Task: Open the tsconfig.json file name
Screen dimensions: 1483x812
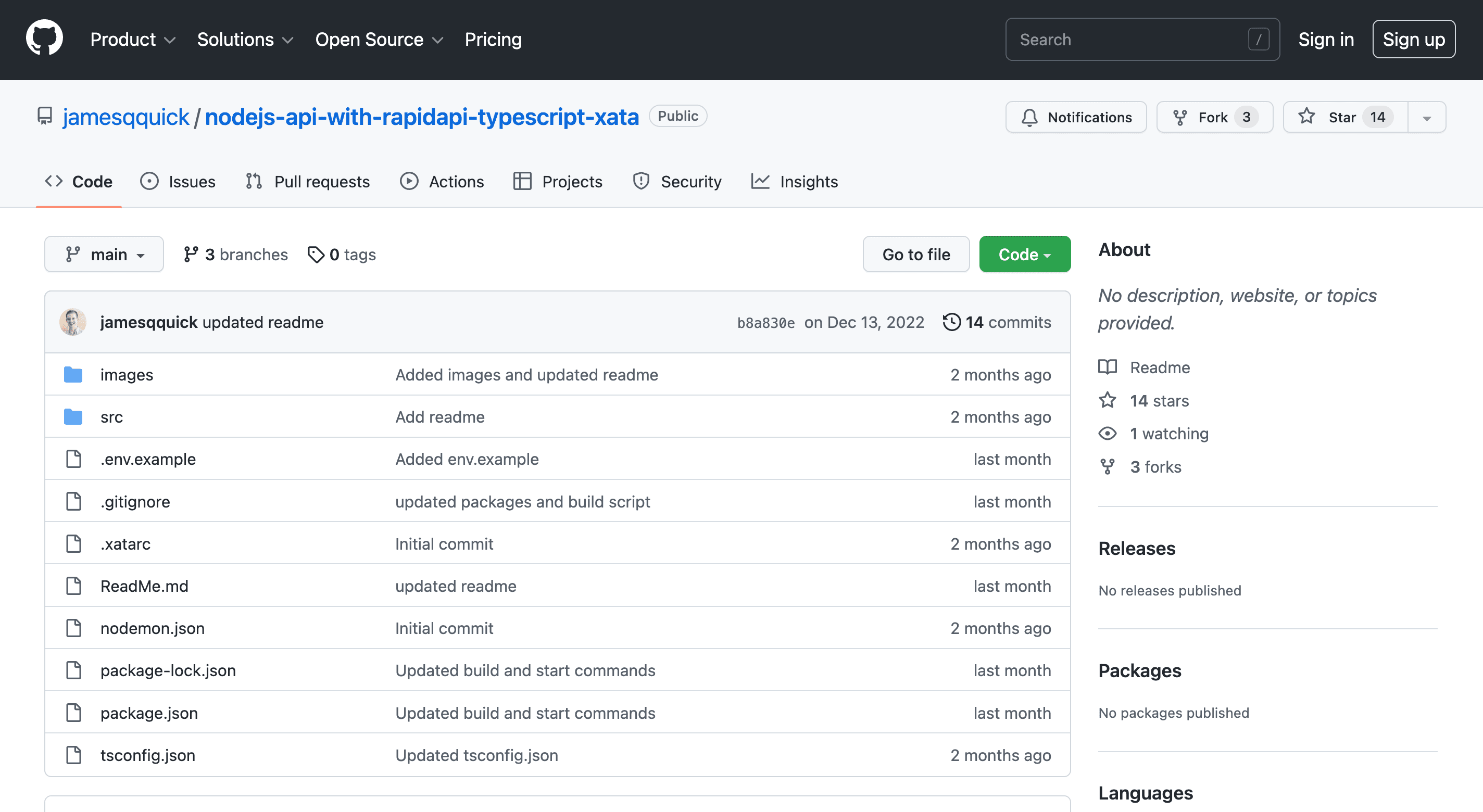Action: (148, 755)
